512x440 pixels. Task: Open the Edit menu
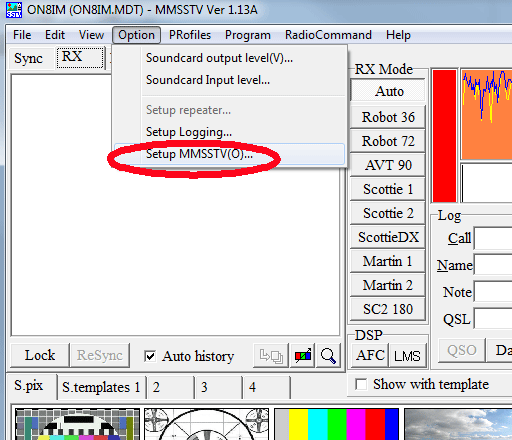point(55,35)
